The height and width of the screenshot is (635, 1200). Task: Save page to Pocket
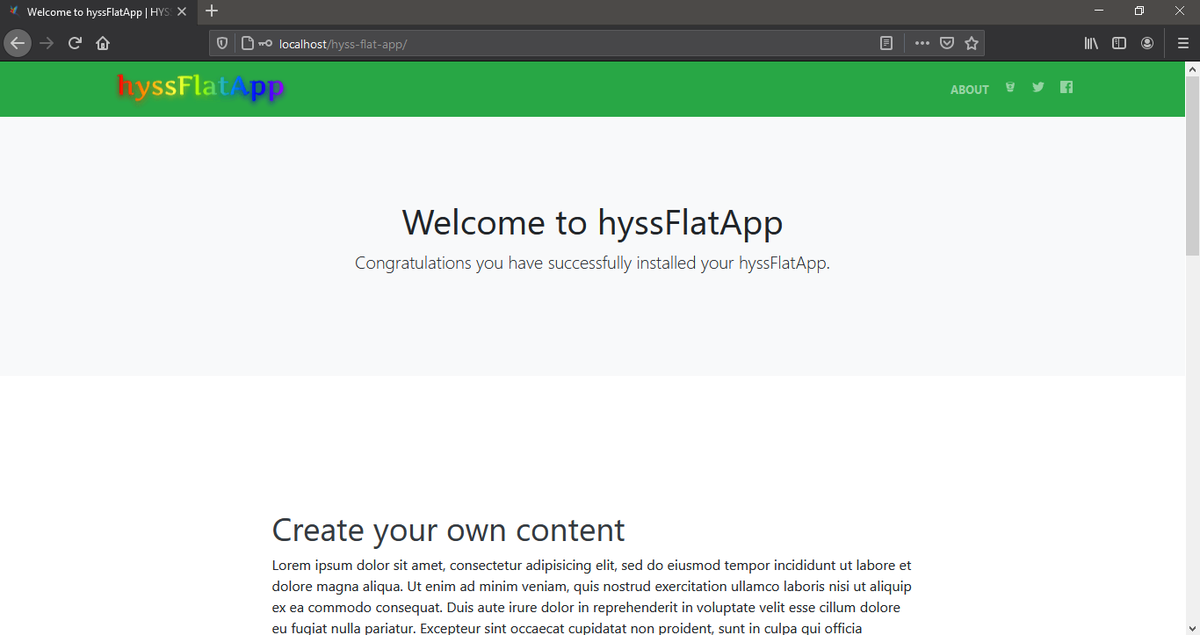point(947,44)
